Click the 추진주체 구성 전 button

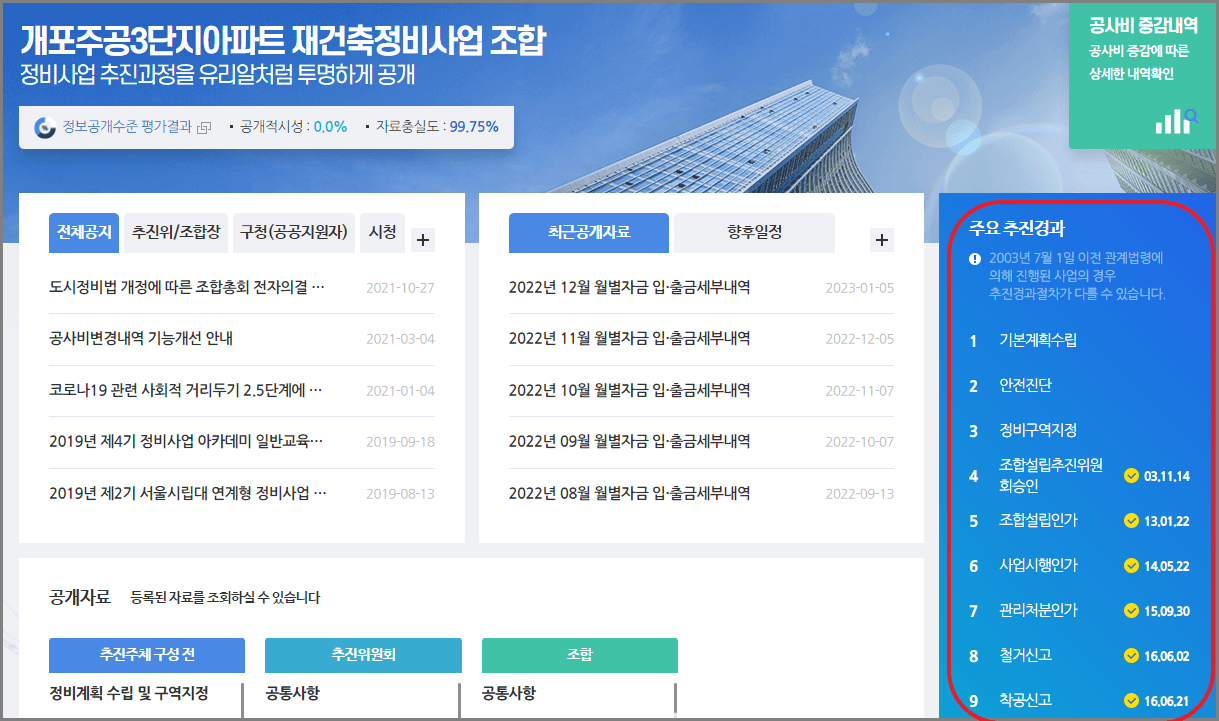pos(146,655)
